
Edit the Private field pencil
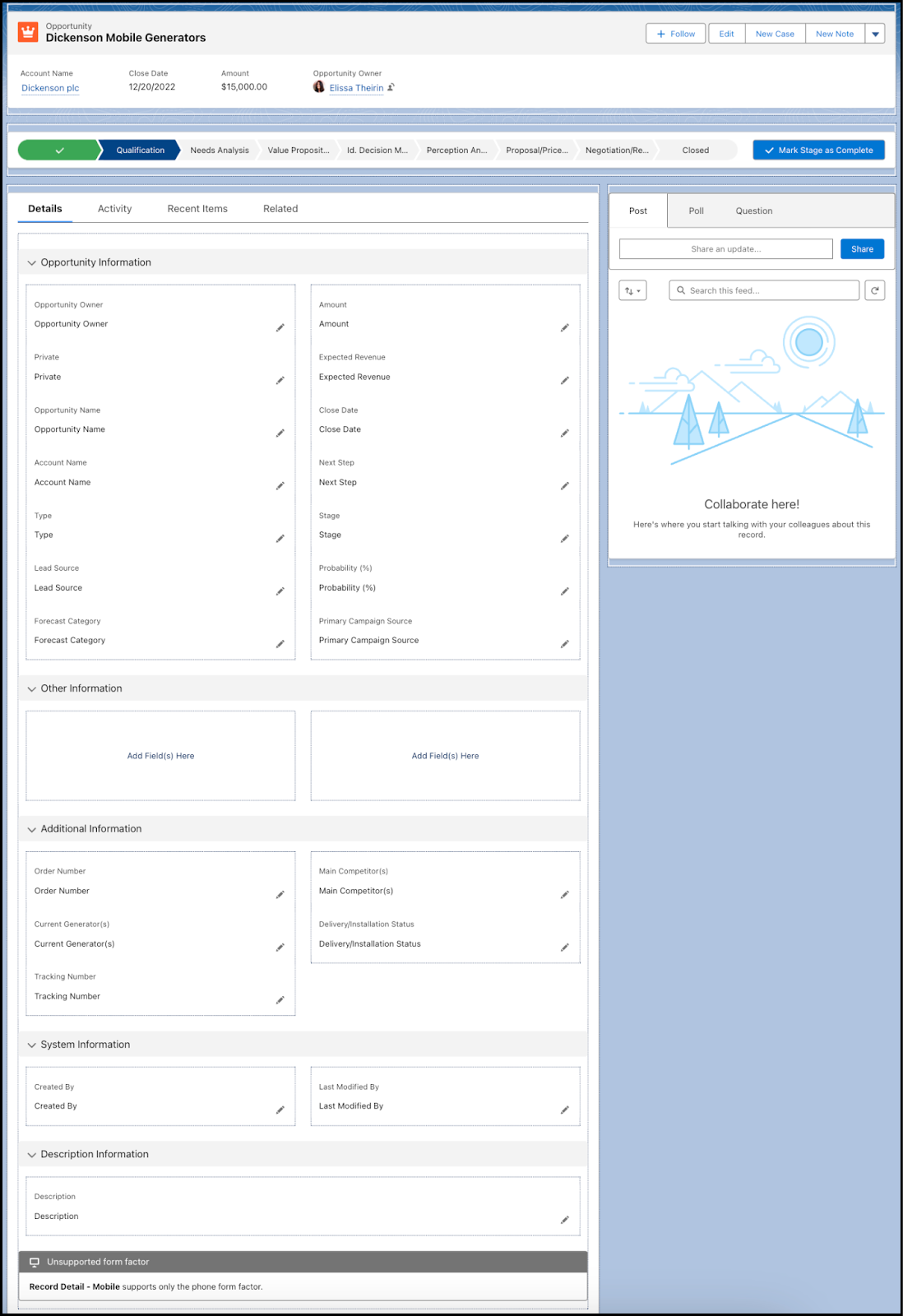(280, 380)
